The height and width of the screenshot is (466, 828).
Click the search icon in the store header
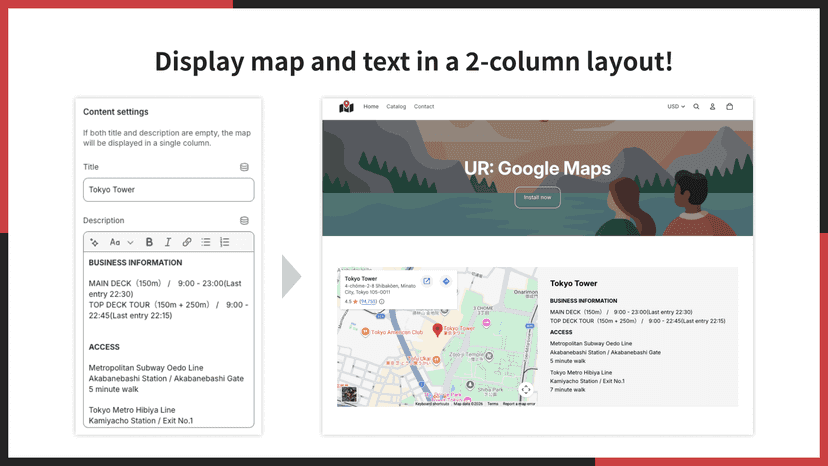(697, 106)
